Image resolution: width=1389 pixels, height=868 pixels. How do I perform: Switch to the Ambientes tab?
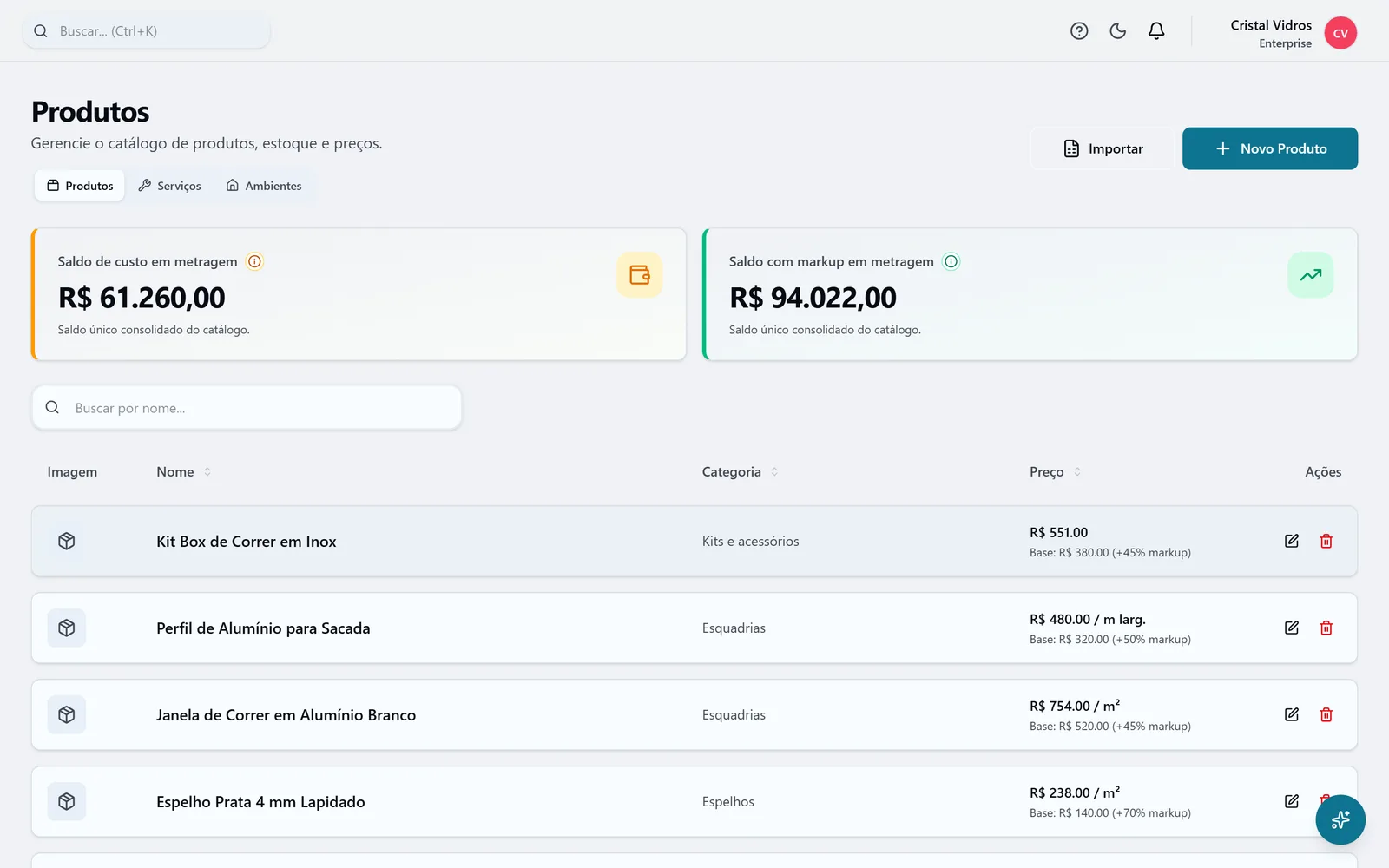(264, 186)
